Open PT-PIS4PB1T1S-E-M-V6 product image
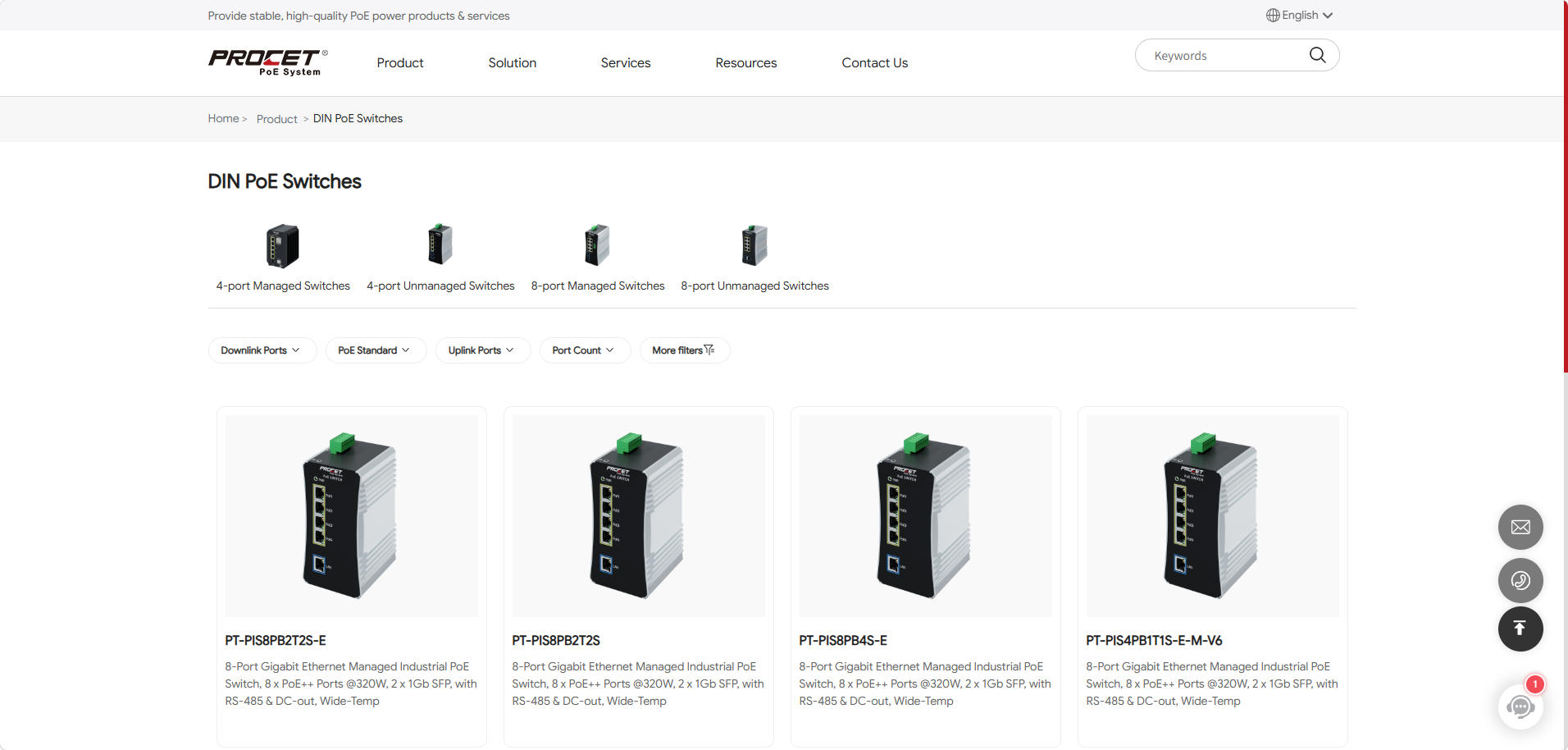Screen dimensions: 1568x750 [1213, 516]
